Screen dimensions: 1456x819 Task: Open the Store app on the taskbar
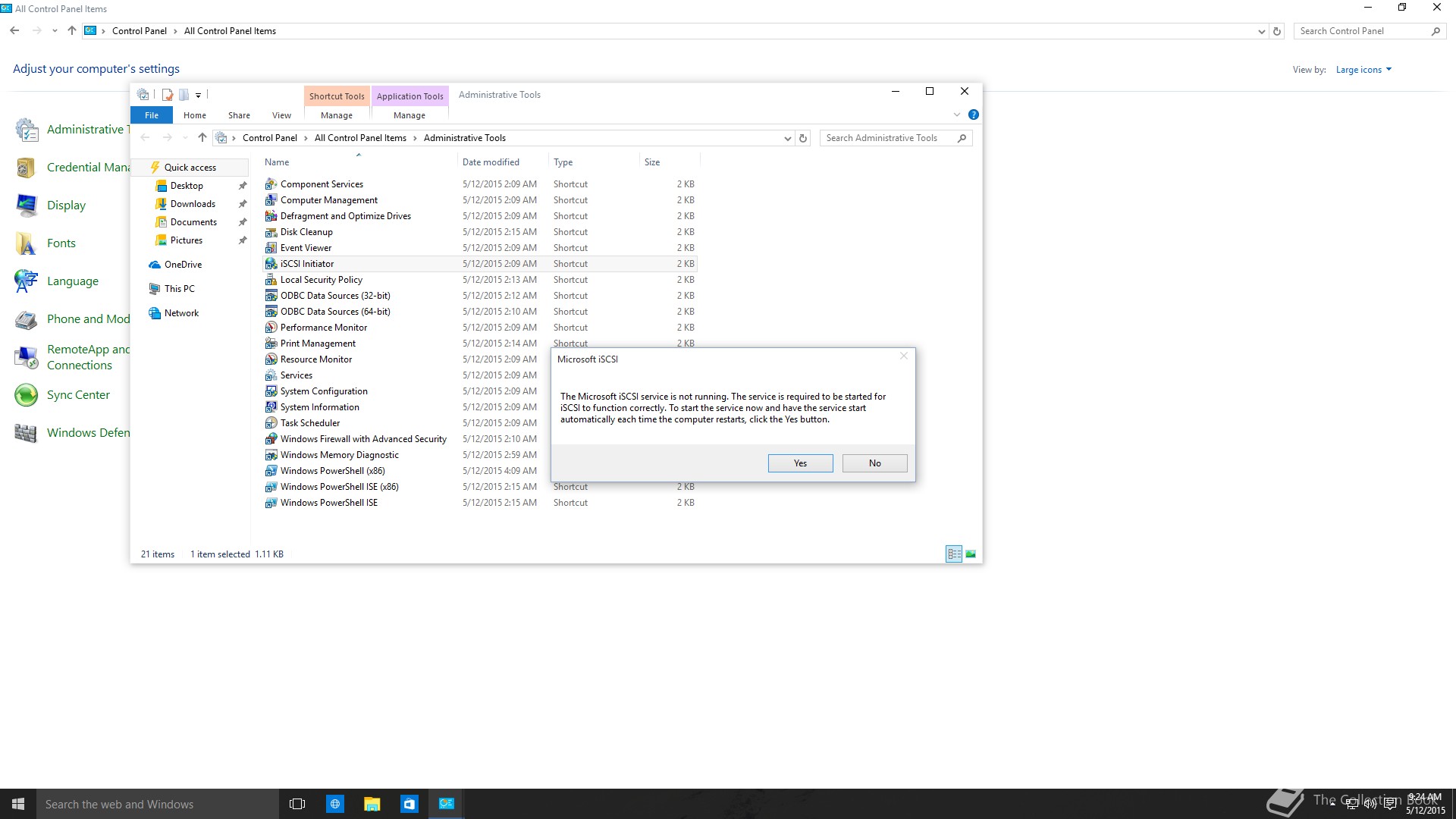coord(409,804)
